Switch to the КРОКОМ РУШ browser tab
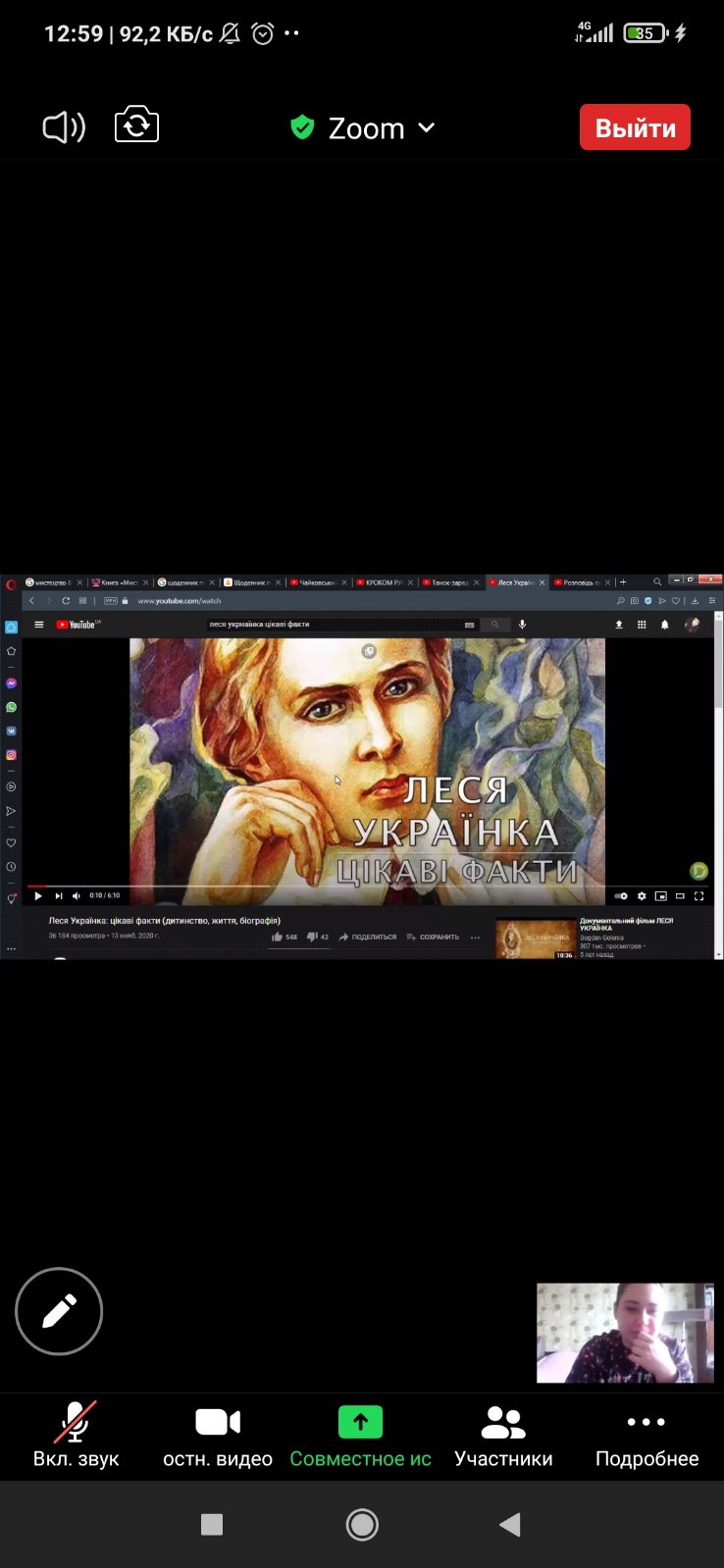The image size is (724, 1568). 383,582
